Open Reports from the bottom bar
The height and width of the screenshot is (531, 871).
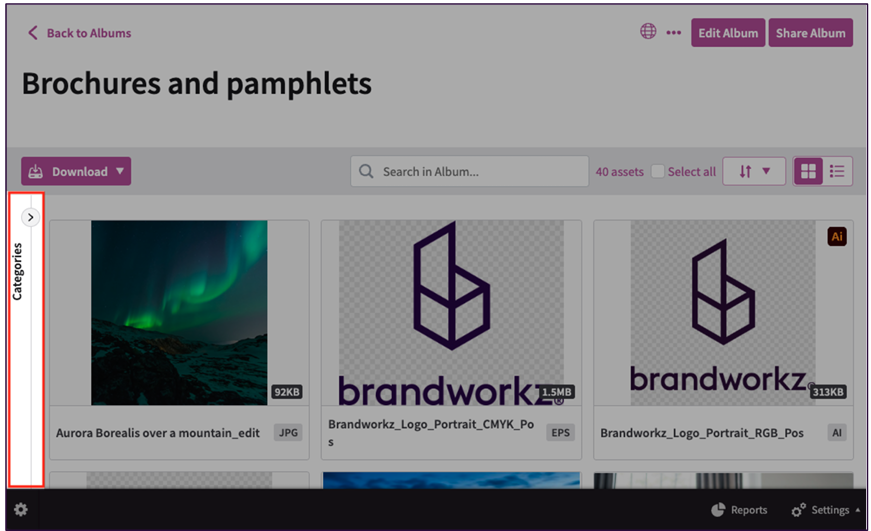(x=739, y=510)
